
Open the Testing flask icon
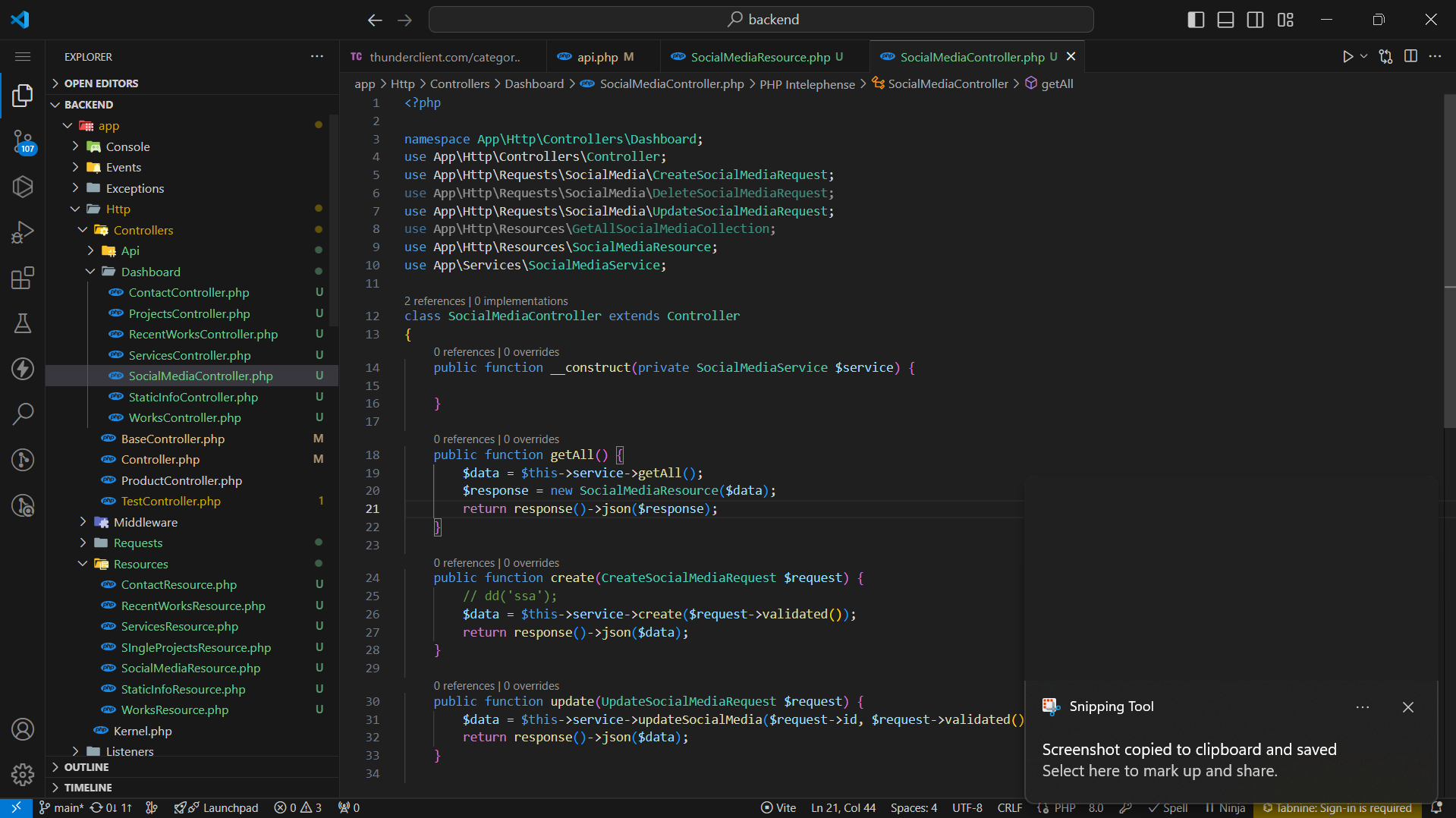point(23,323)
